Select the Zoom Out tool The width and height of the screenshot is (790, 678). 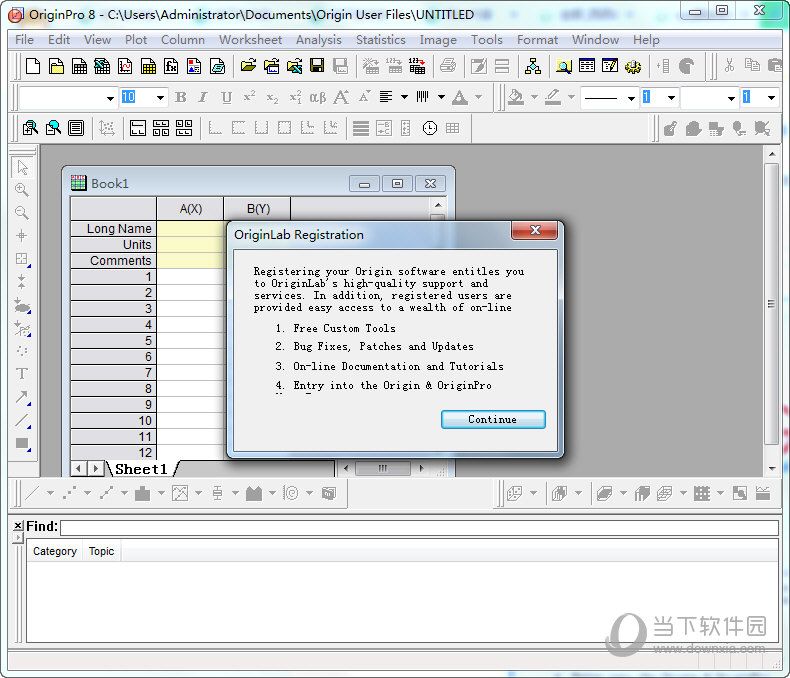pos(22,213)
